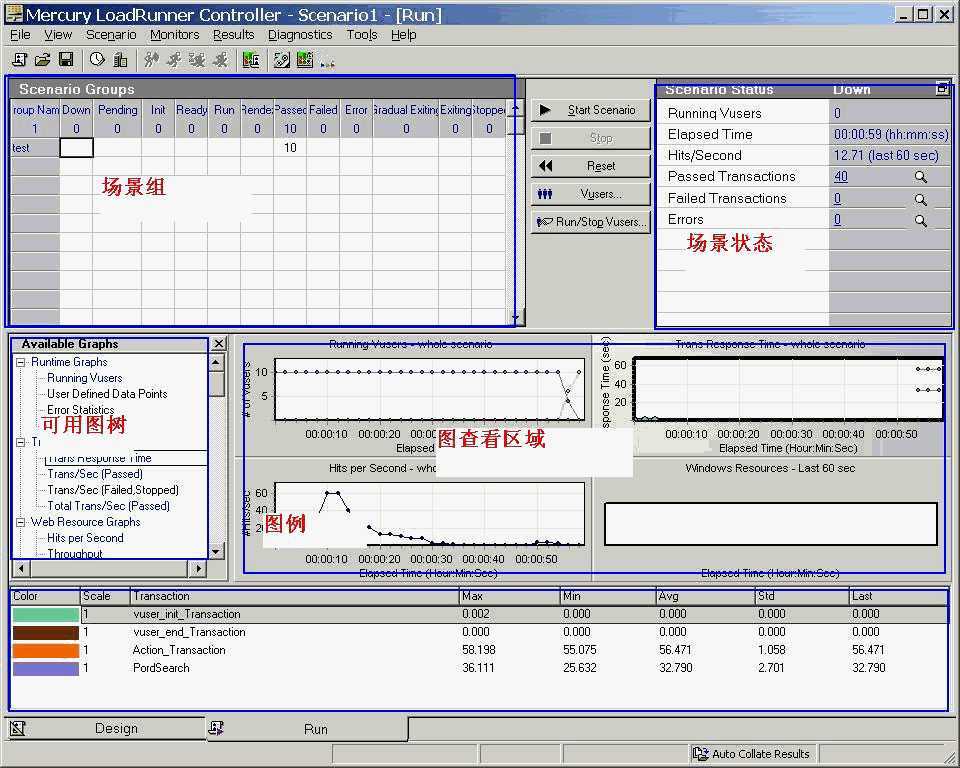960x768 pixels.
Task: Click the Stop scenario button
Action: click(590, 138)
